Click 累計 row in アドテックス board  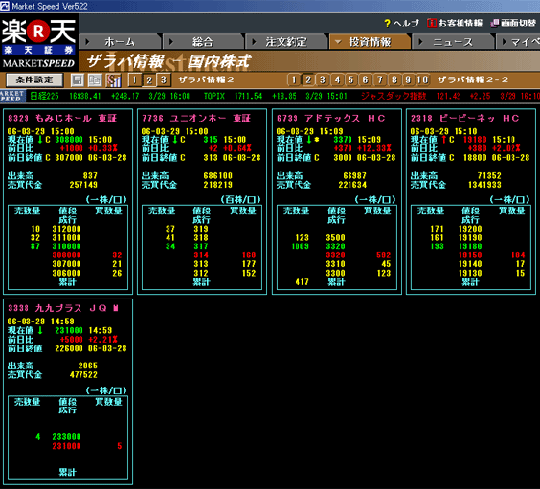coord(336,282)
